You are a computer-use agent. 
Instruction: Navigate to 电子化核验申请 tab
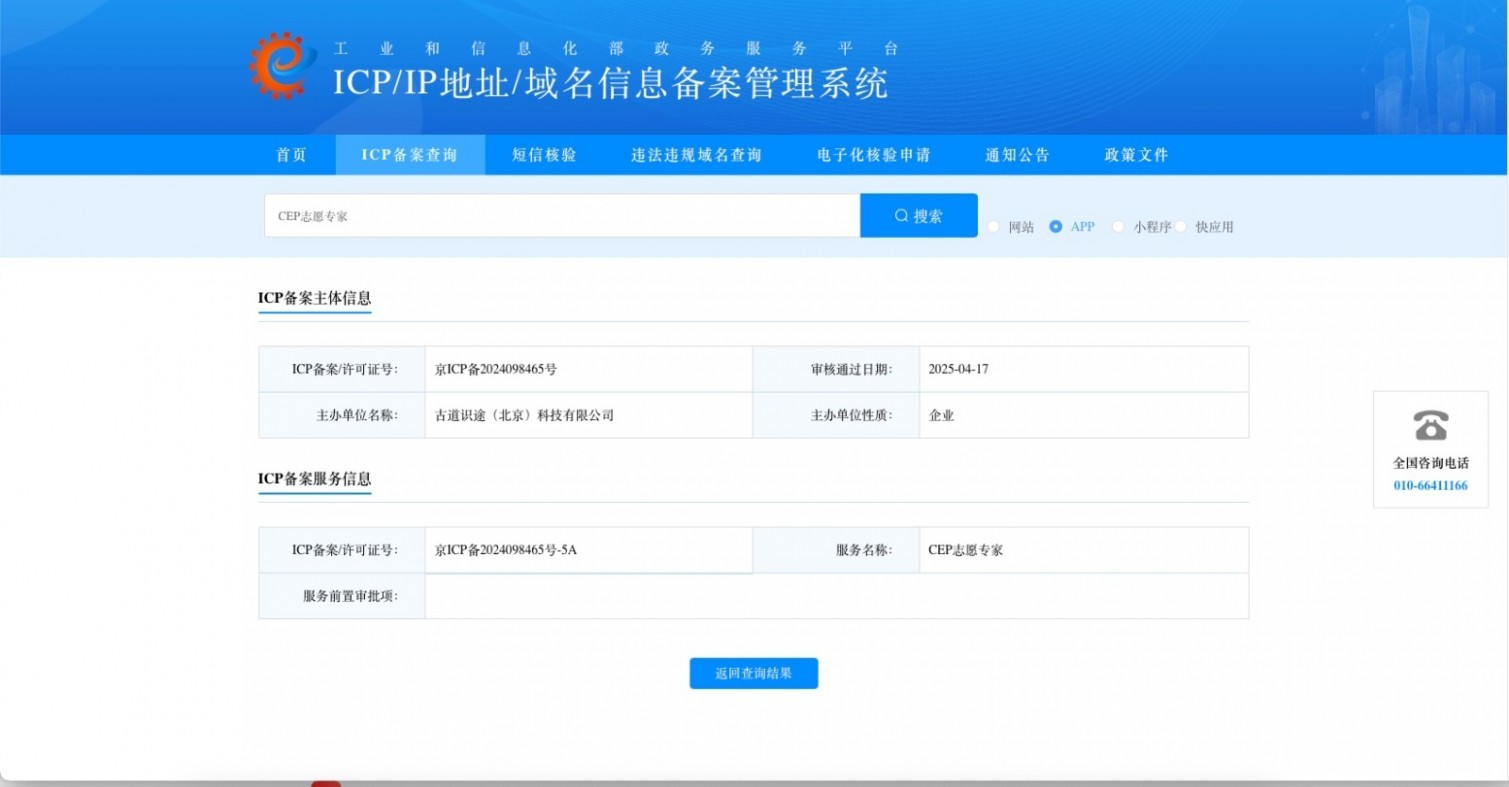[x=873, y=155]
